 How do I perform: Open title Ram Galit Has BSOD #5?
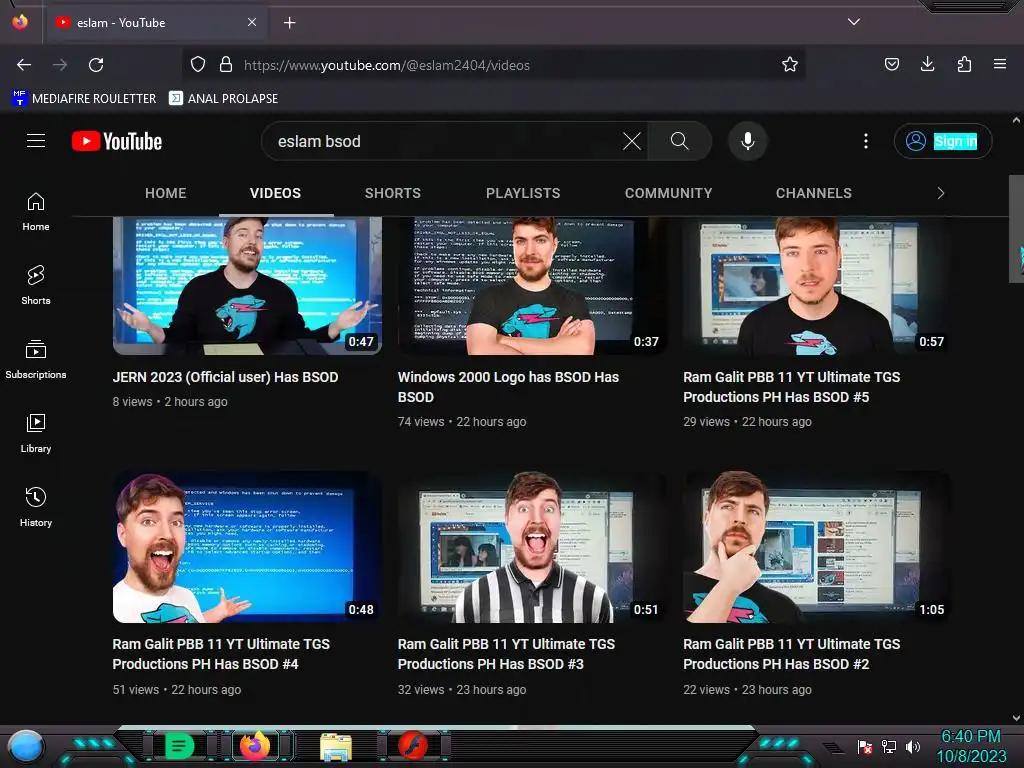pos(792,387)
